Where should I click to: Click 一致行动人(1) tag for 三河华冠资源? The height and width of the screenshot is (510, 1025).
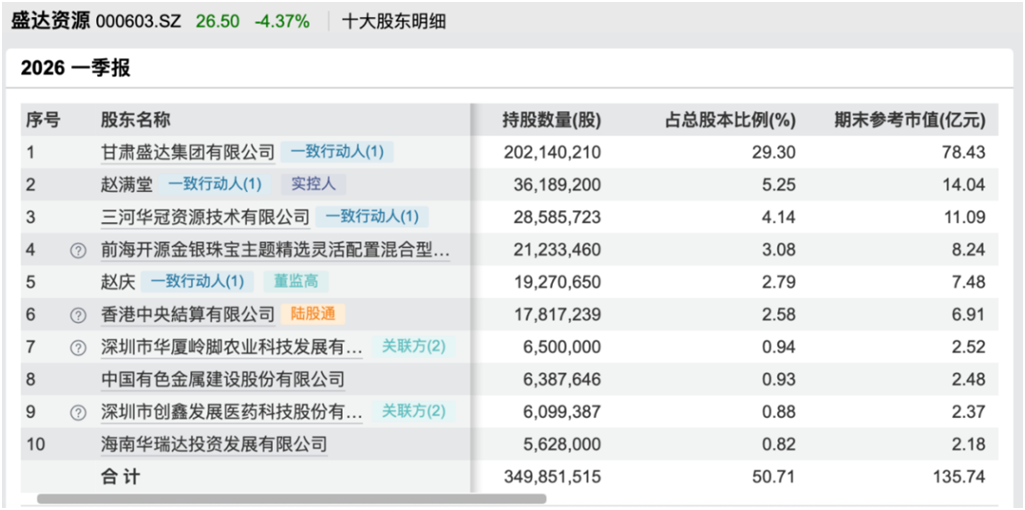(372, 217)
